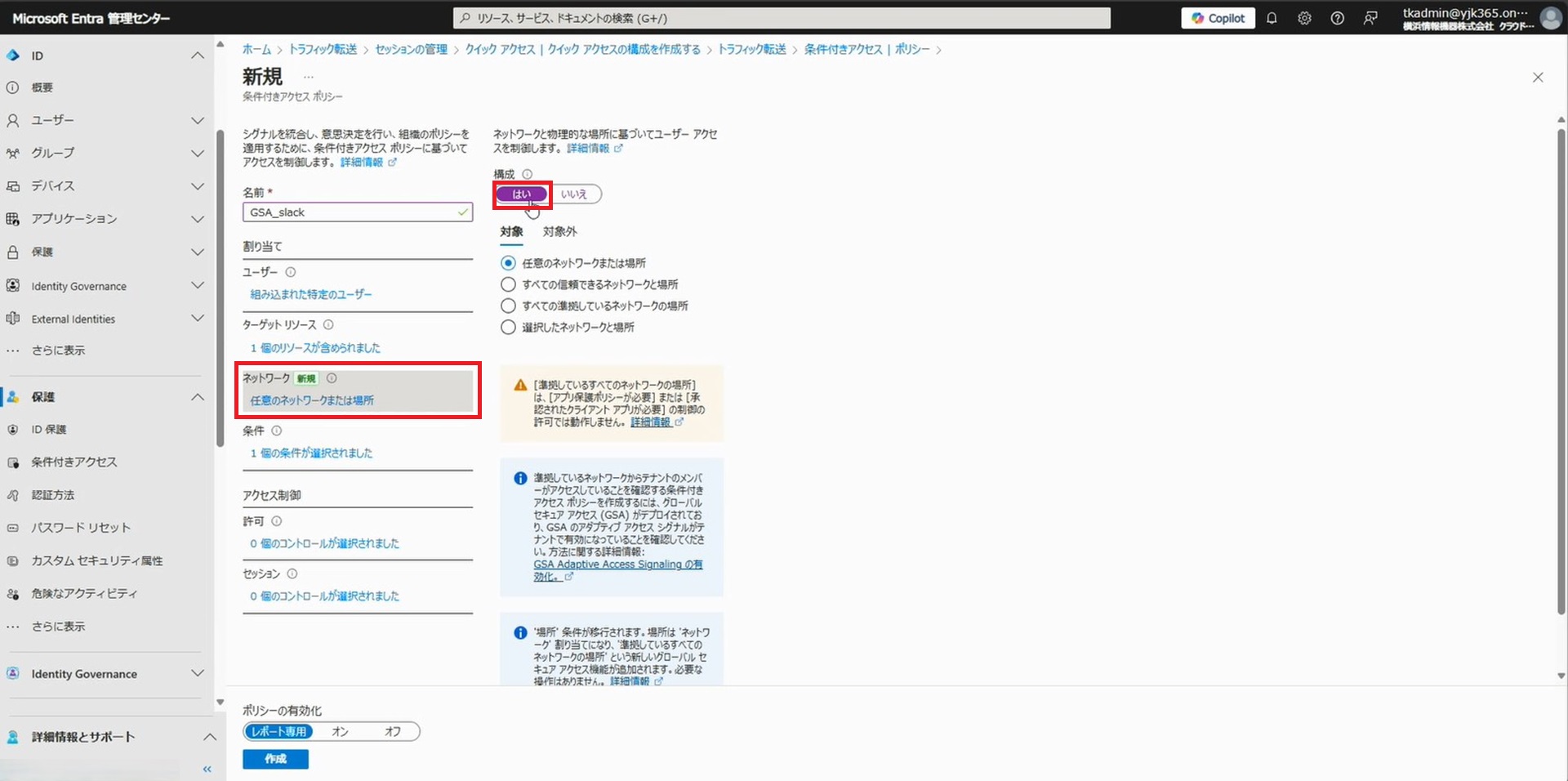Image resolution: width=1568 pixels, height=781 pixels.
Task: Click the ID diamond icon in sidebar
Action: click(x=13, y=56)
